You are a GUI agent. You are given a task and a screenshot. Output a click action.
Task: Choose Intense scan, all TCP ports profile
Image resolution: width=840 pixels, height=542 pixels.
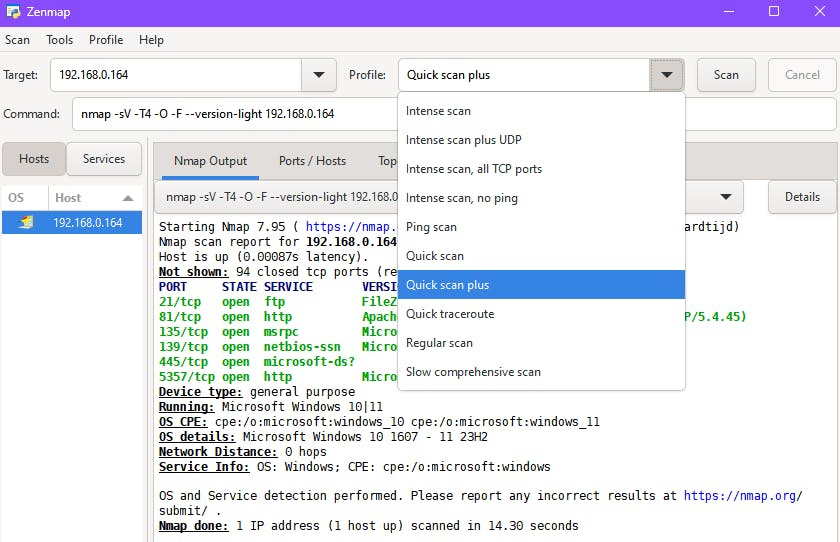click(542, 169)
